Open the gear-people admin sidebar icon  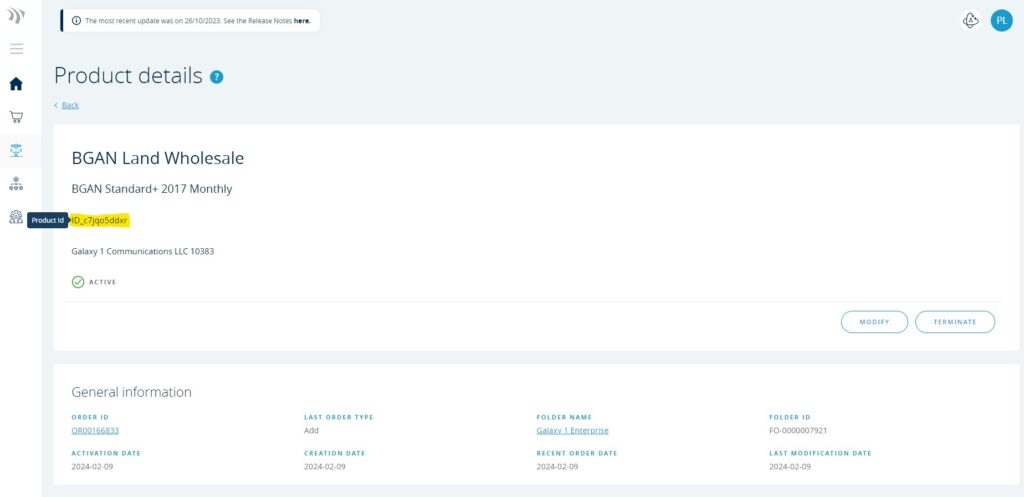click(16, 217)
